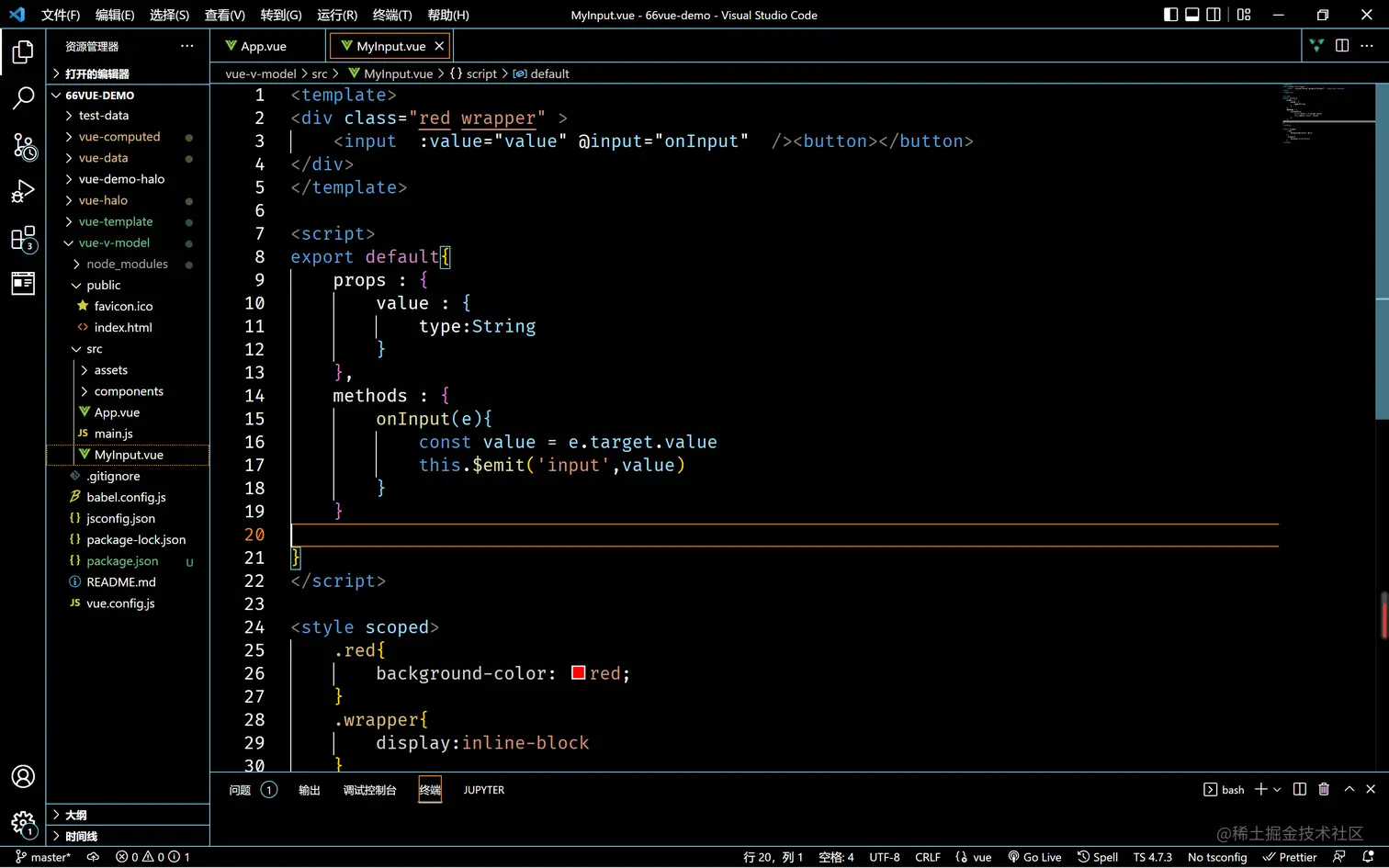Toggle primary side bar layout icon
The width and height of the screenshot is (1389, 868).
tap(1170, 15)
